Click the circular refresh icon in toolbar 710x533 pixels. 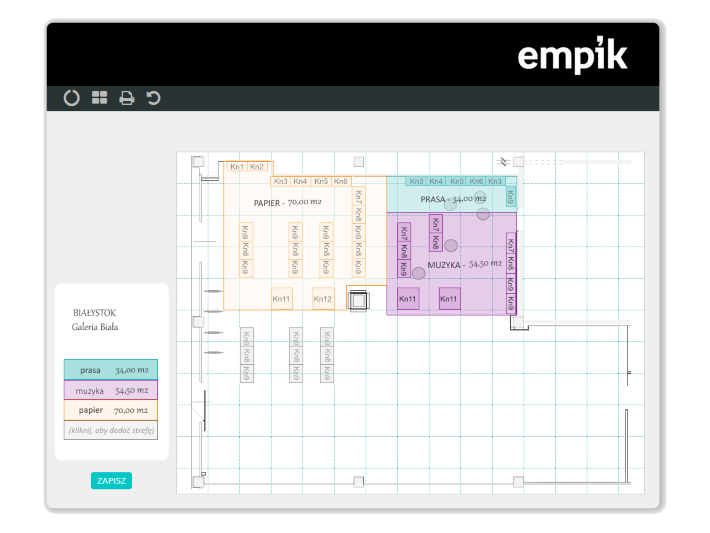click(x=72, y=98)
